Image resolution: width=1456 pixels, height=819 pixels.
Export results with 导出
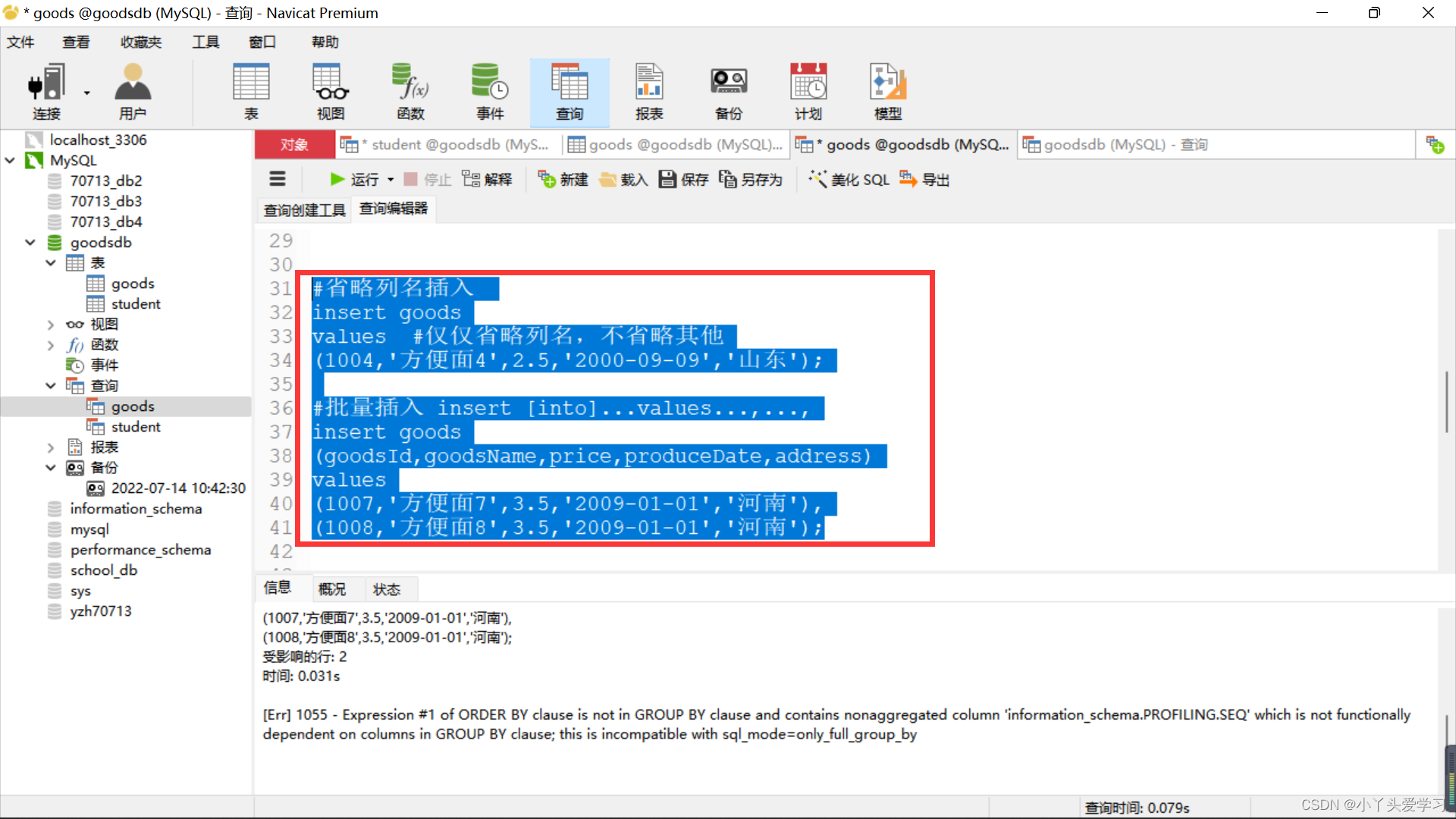pyautogui.click(x=924, y=180)
